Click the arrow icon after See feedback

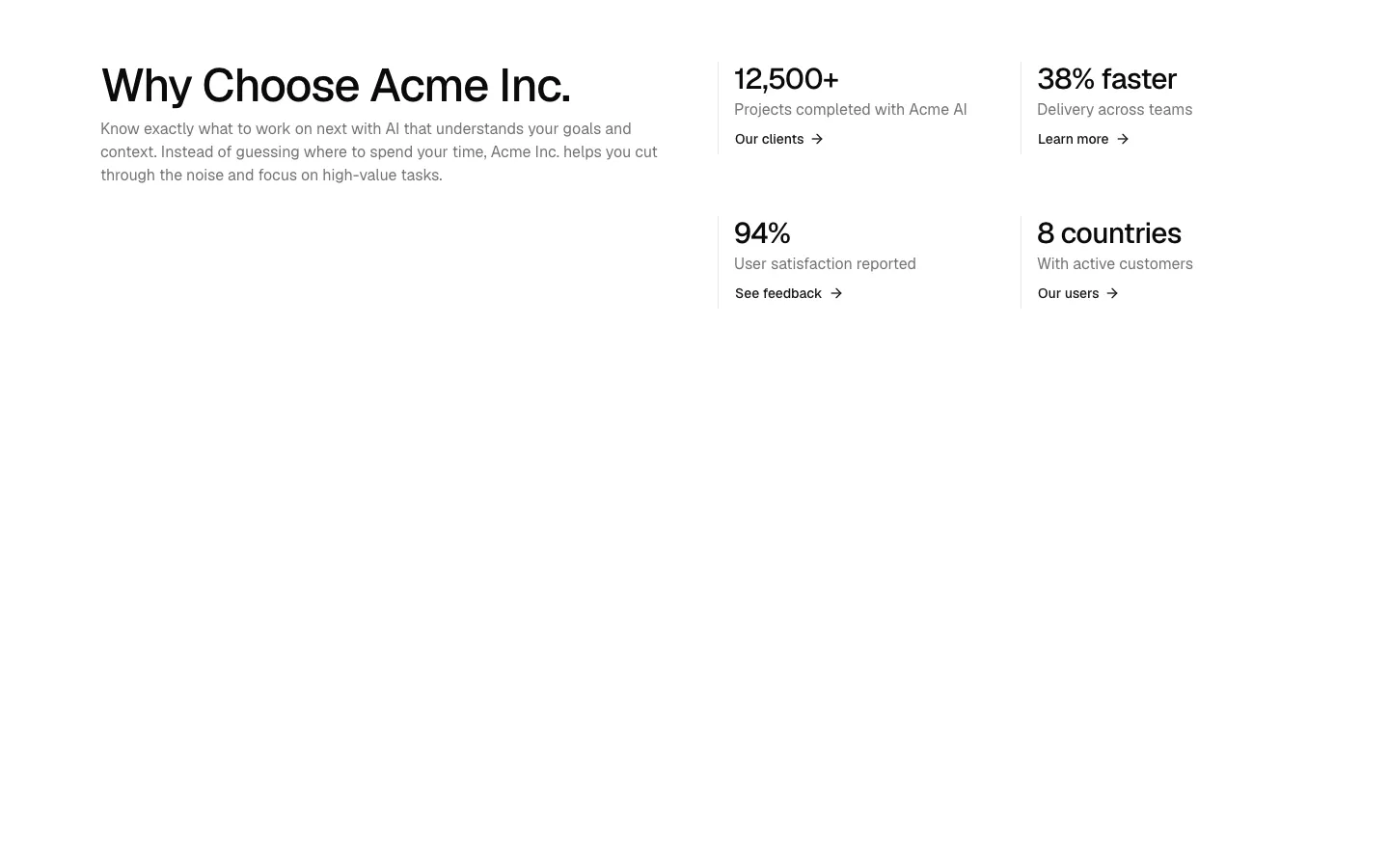point(836,293)
